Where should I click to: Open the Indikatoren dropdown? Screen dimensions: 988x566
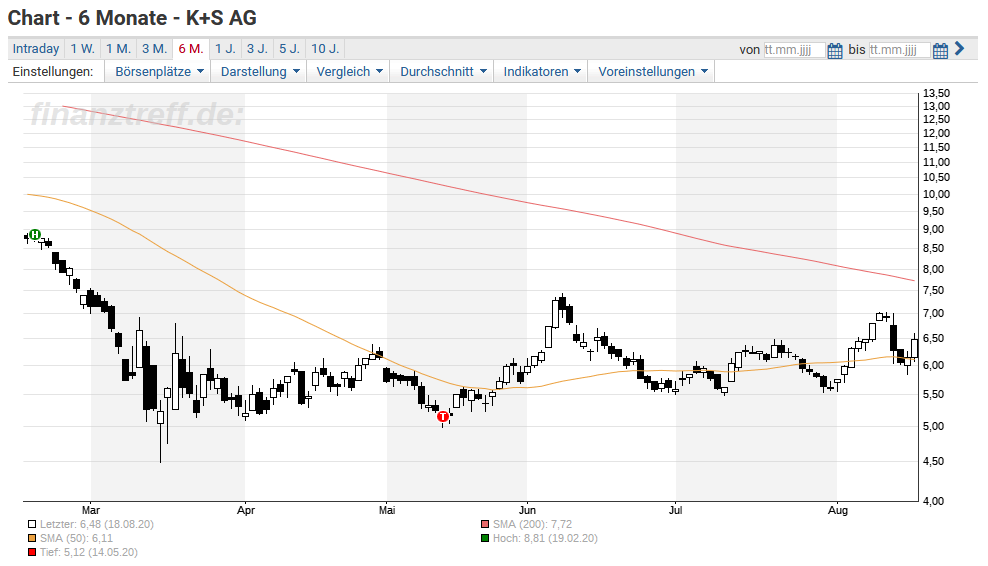pos(541,72)
